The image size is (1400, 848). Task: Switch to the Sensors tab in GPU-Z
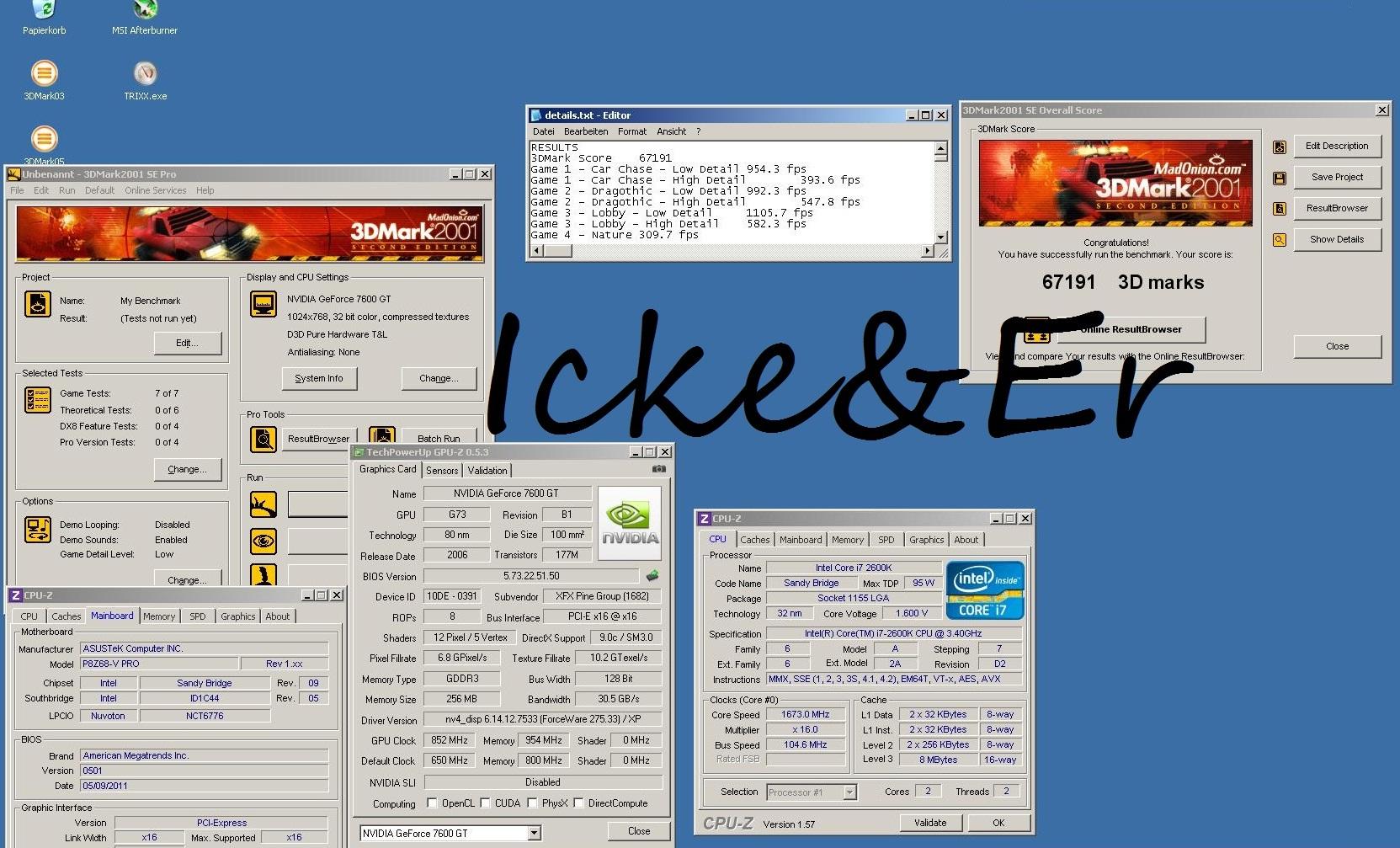[442, 471]
